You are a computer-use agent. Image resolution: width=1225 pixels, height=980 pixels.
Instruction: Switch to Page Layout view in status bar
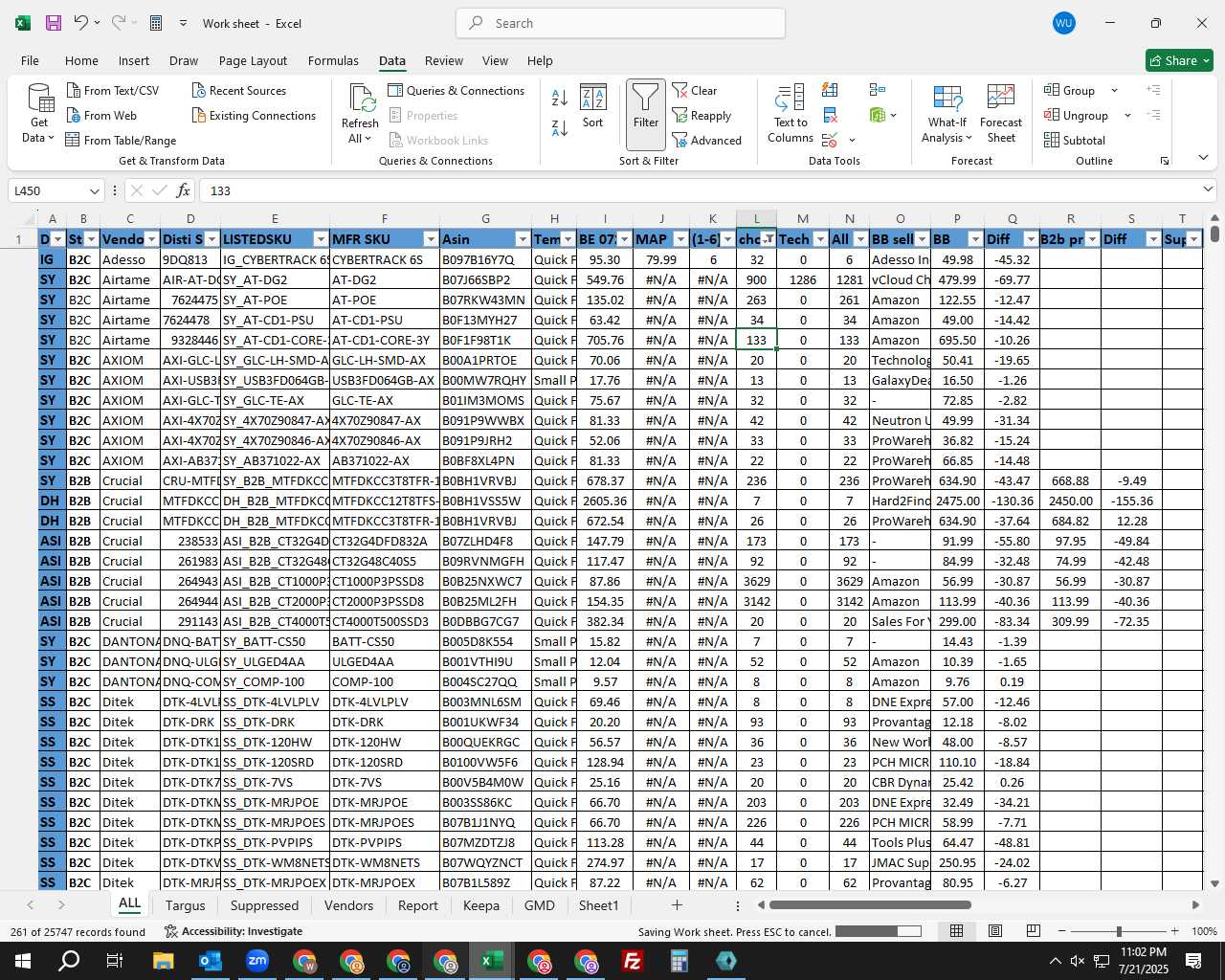(994, 931)
